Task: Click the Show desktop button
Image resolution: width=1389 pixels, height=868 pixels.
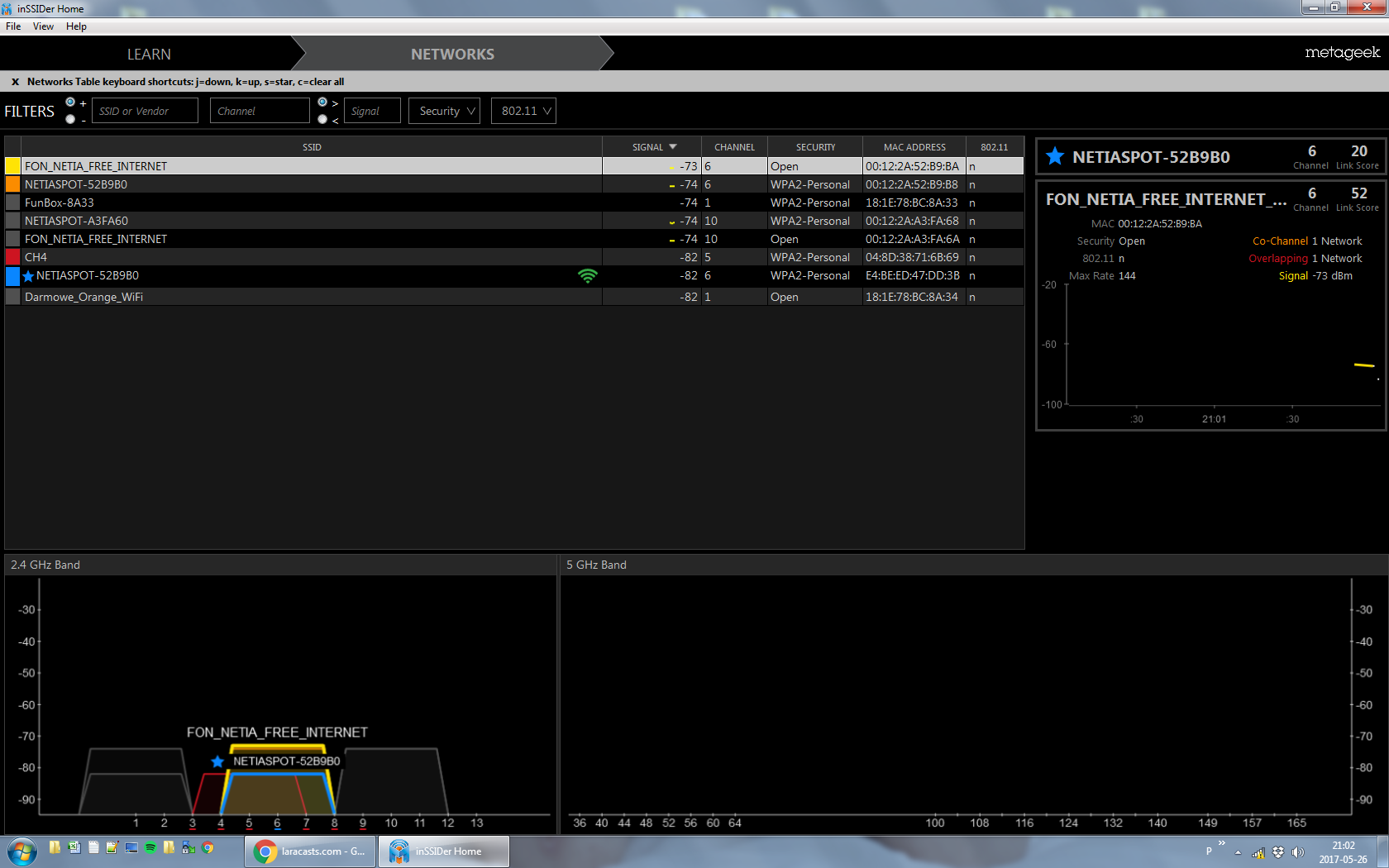Action: pyautogui.click(x=1382, y=851)
